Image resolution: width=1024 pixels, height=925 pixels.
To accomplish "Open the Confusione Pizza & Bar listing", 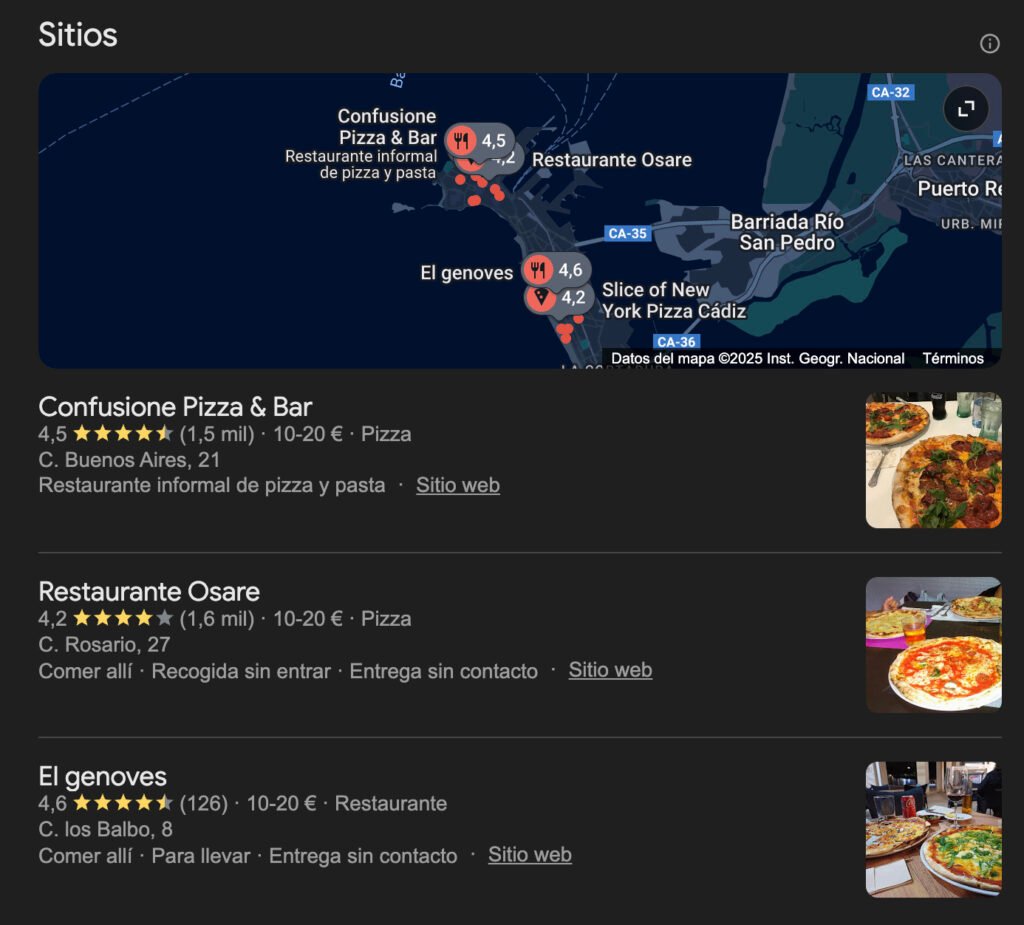I will pos(174,407).
